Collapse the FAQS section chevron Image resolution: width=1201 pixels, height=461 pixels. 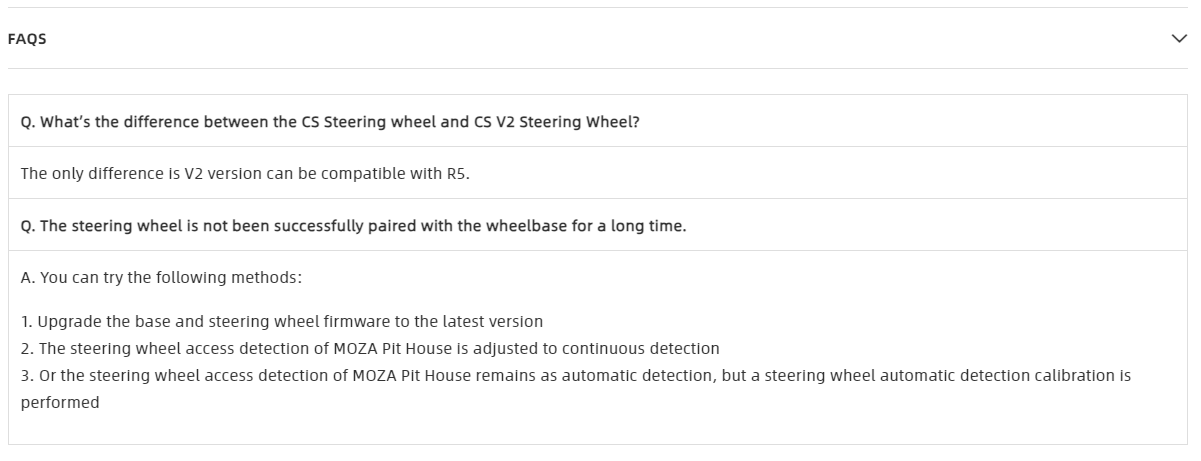pyautogui.click(x=1178, y=39)
